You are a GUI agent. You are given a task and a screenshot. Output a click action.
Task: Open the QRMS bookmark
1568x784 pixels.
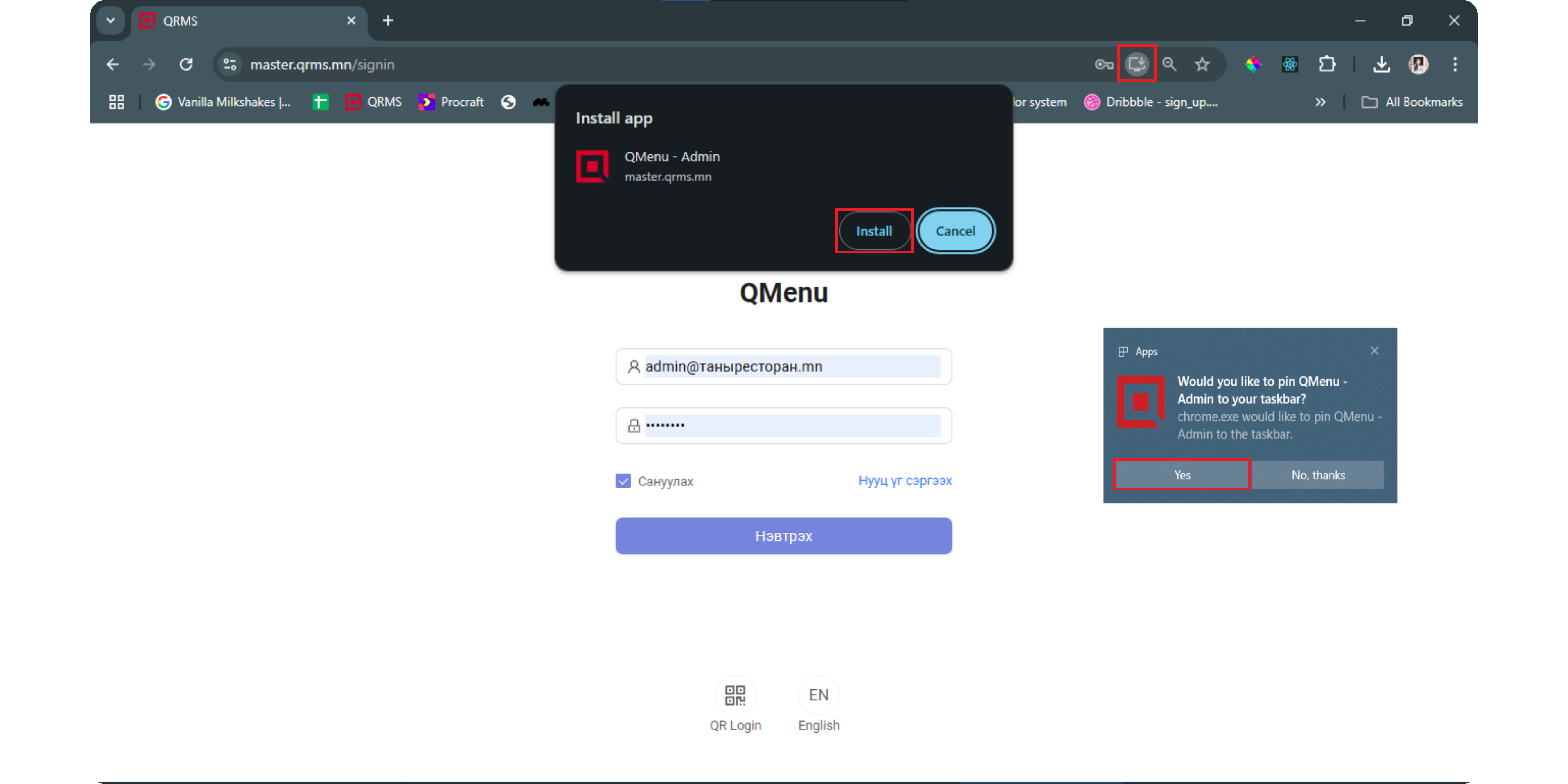coord(373,102)
